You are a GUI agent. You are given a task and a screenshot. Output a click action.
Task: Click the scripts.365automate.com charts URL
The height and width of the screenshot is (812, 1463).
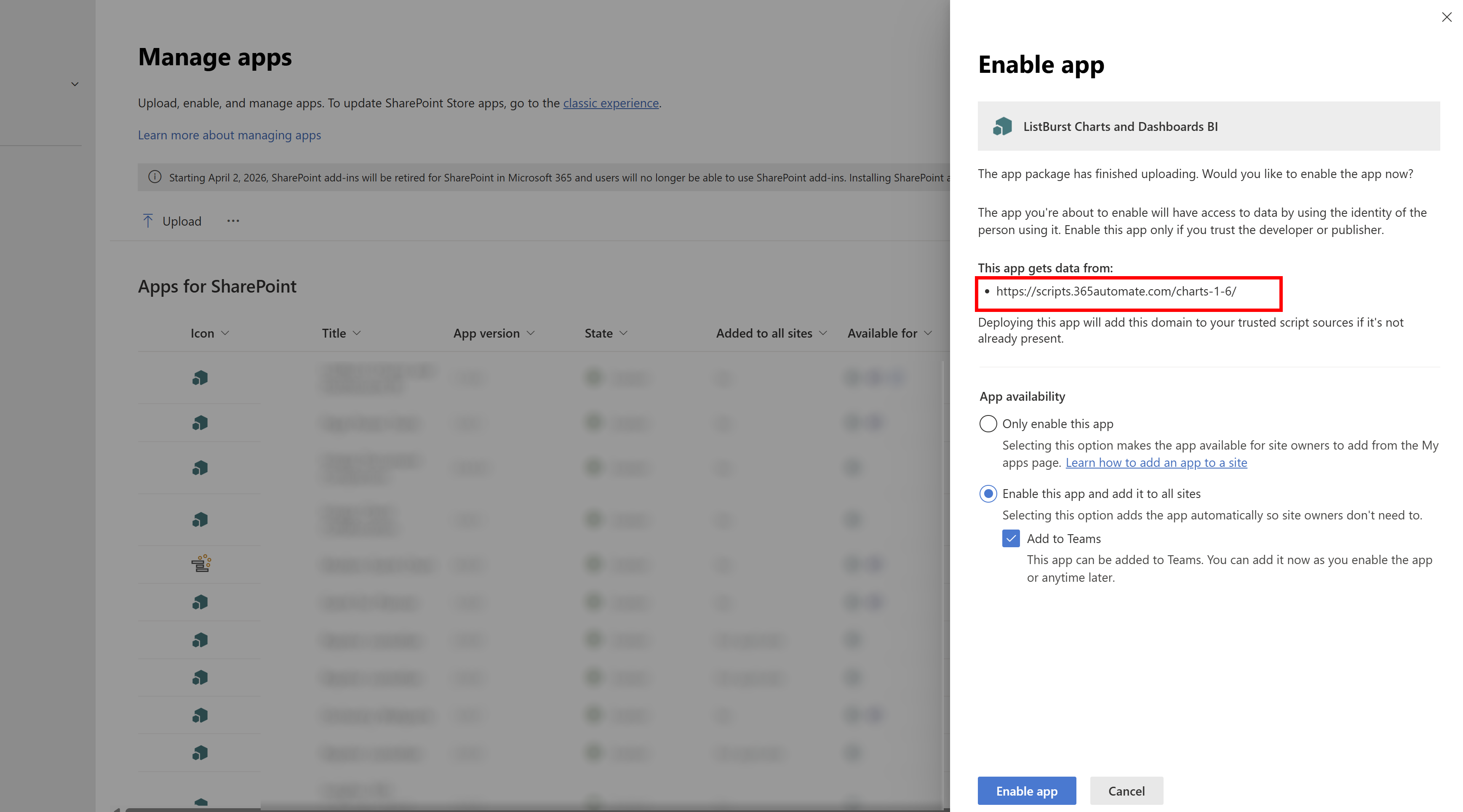1116,291
